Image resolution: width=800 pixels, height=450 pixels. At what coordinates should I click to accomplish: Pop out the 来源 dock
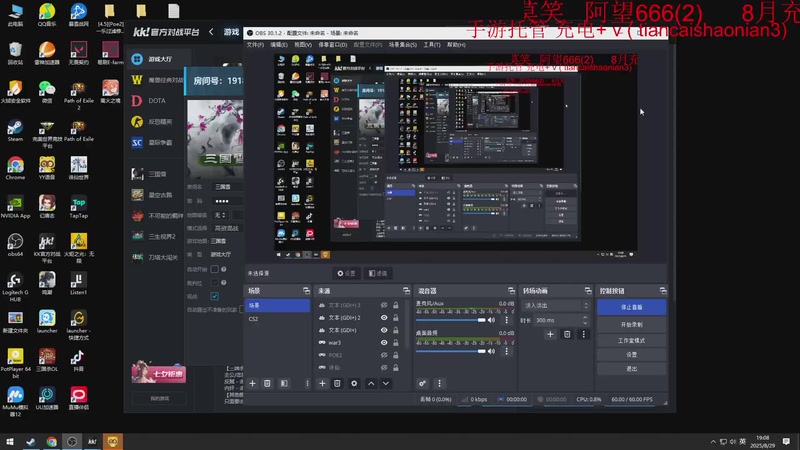click(406, 290)
